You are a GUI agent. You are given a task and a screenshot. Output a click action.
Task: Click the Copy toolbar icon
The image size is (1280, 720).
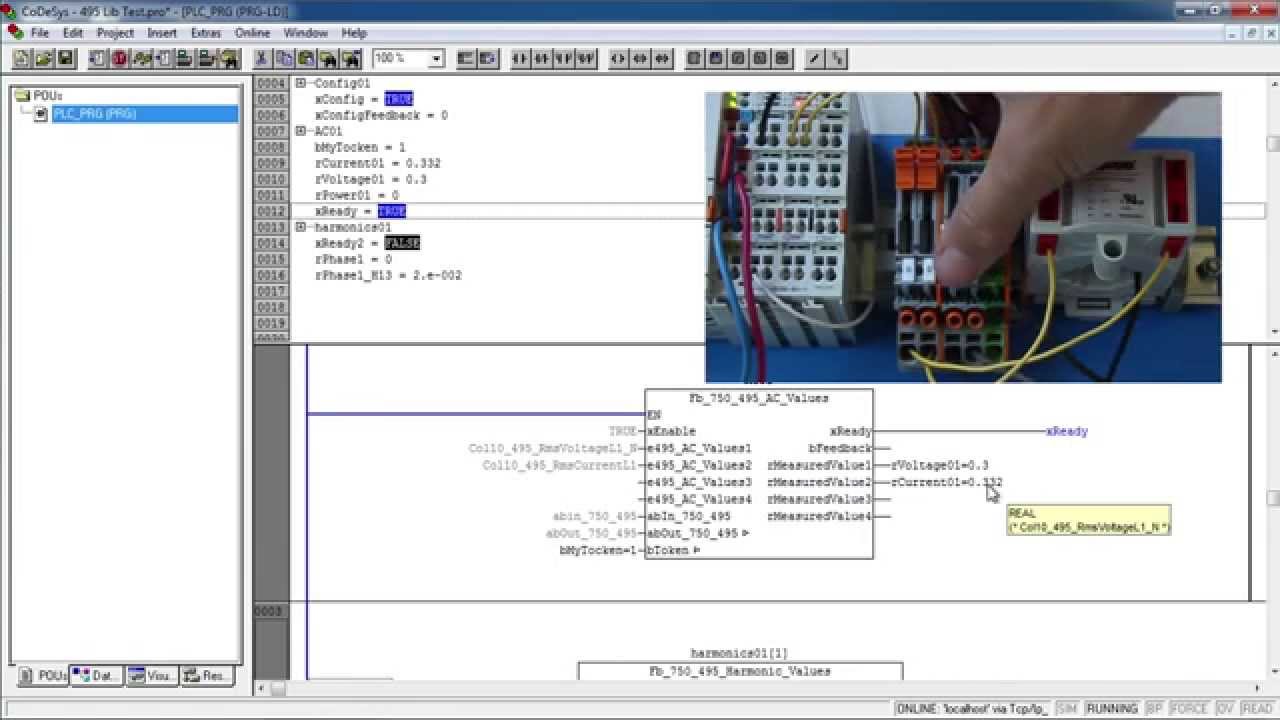tap(284, 59)
